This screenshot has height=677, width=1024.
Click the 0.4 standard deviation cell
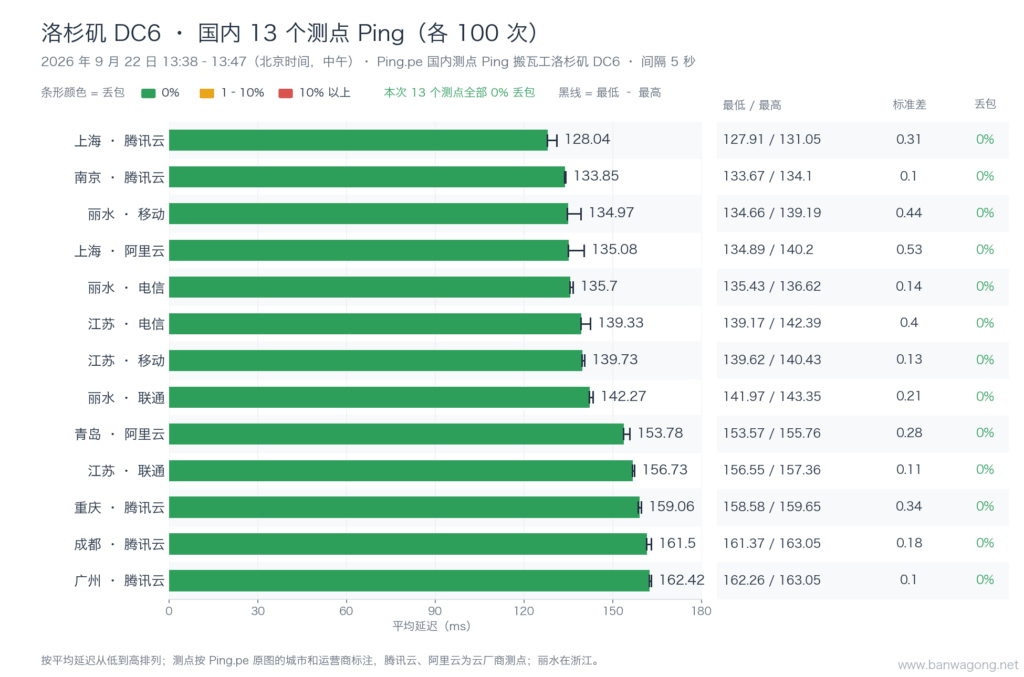tap(908, 323)
